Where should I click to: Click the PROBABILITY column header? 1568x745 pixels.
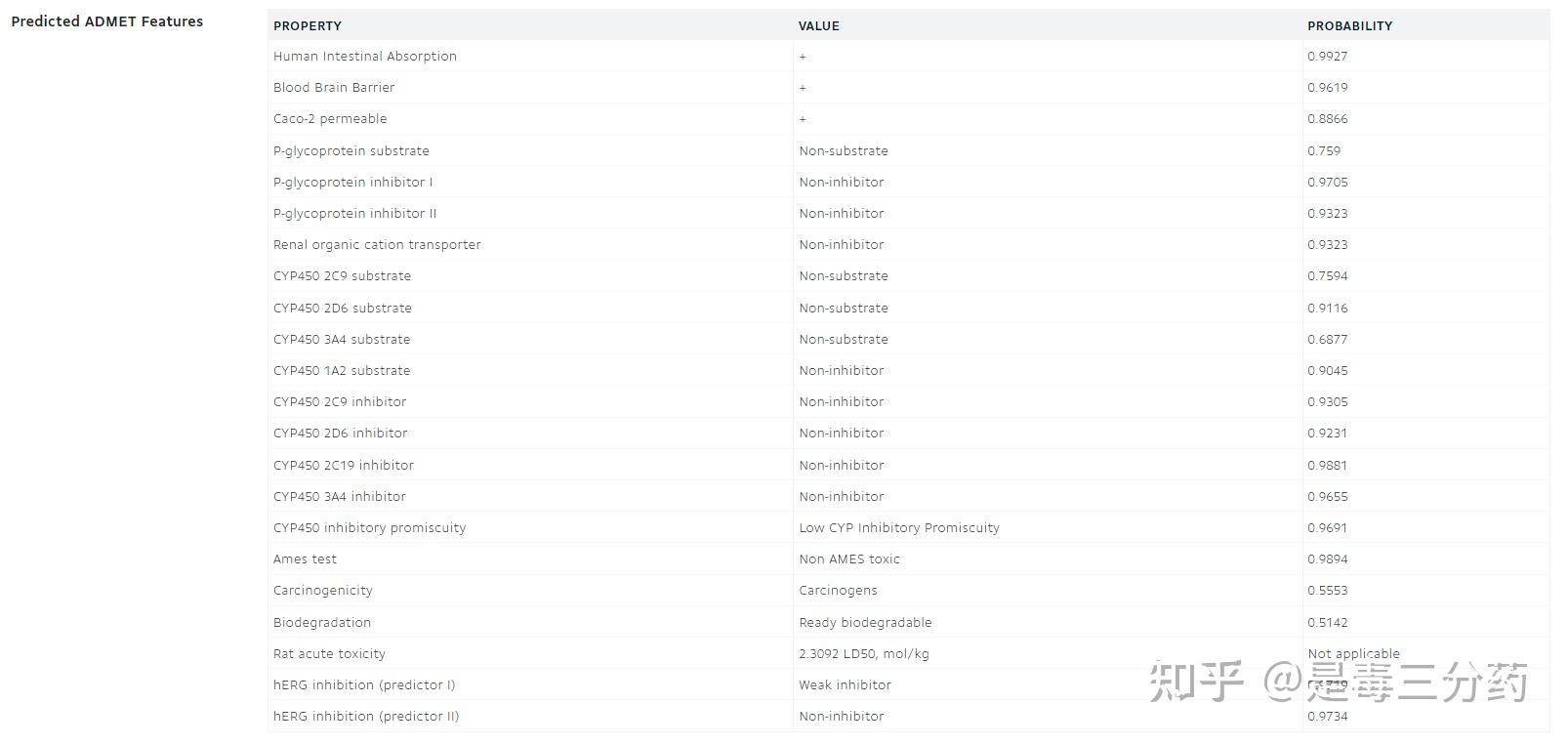click(x=1349, y=25)
